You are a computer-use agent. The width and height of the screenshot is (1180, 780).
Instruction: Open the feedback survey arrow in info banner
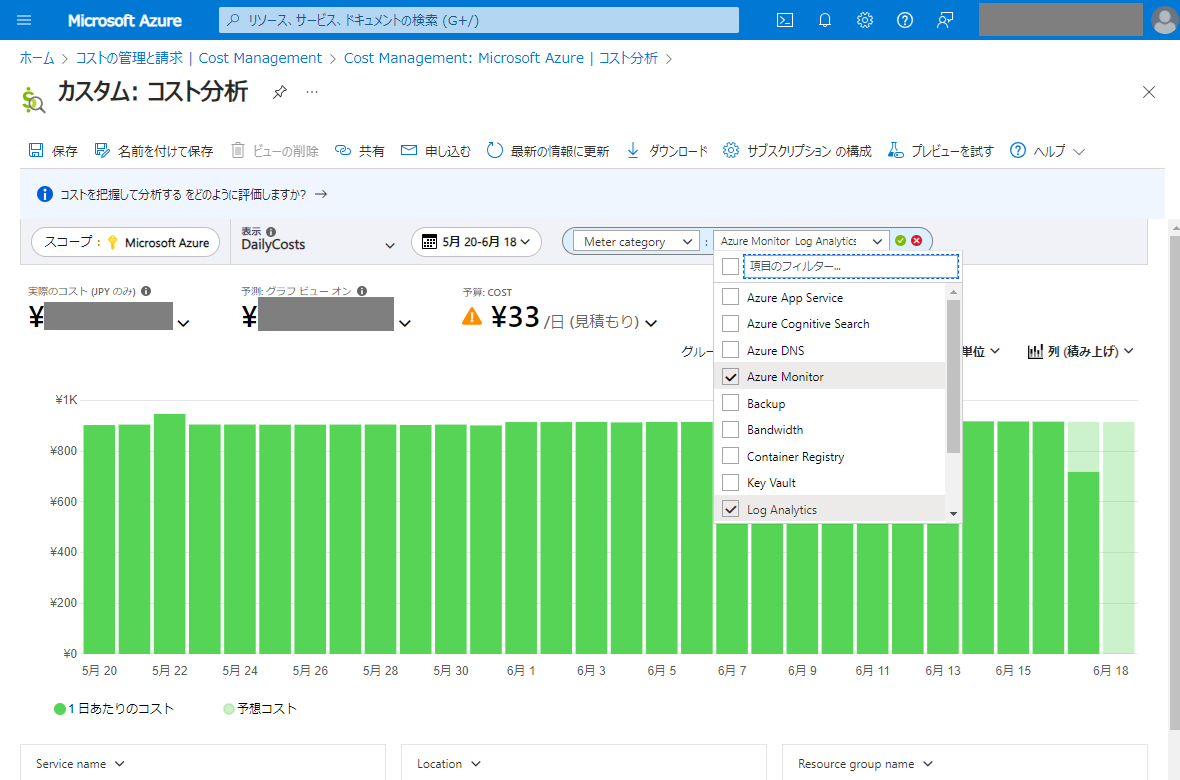click(x=321, y=194)
